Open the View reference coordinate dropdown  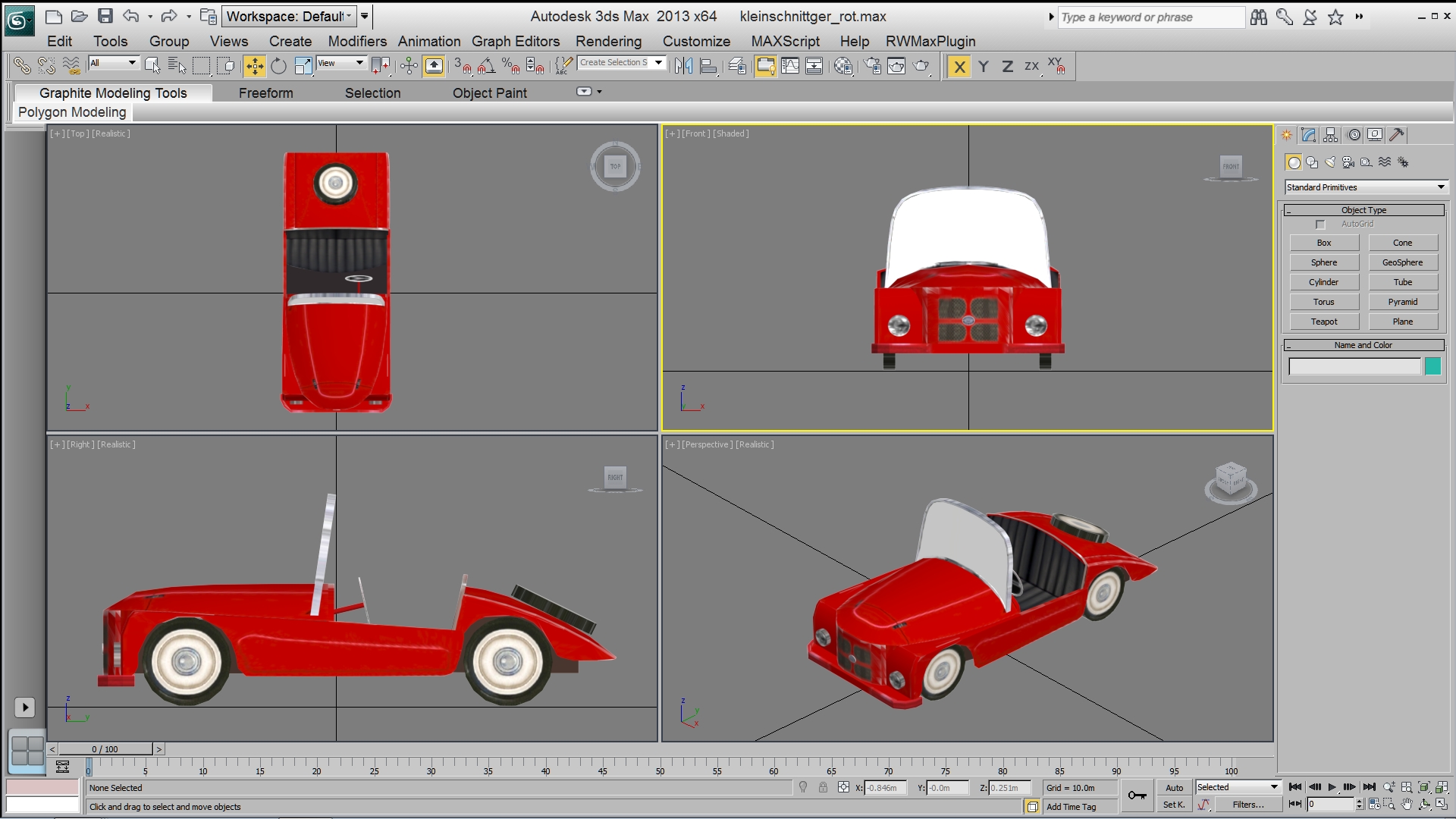pos(341,63)
